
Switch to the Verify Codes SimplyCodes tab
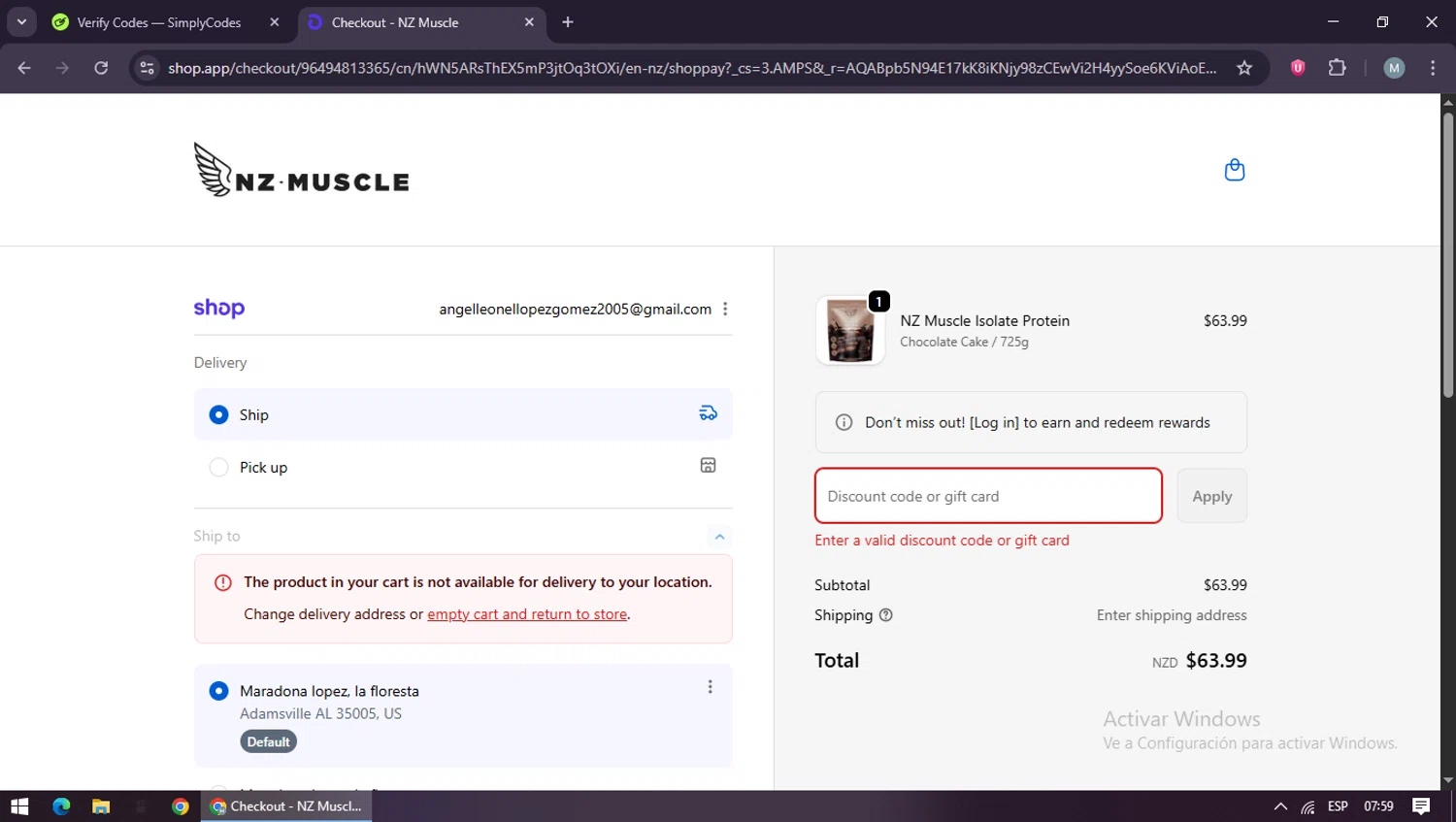160,22
